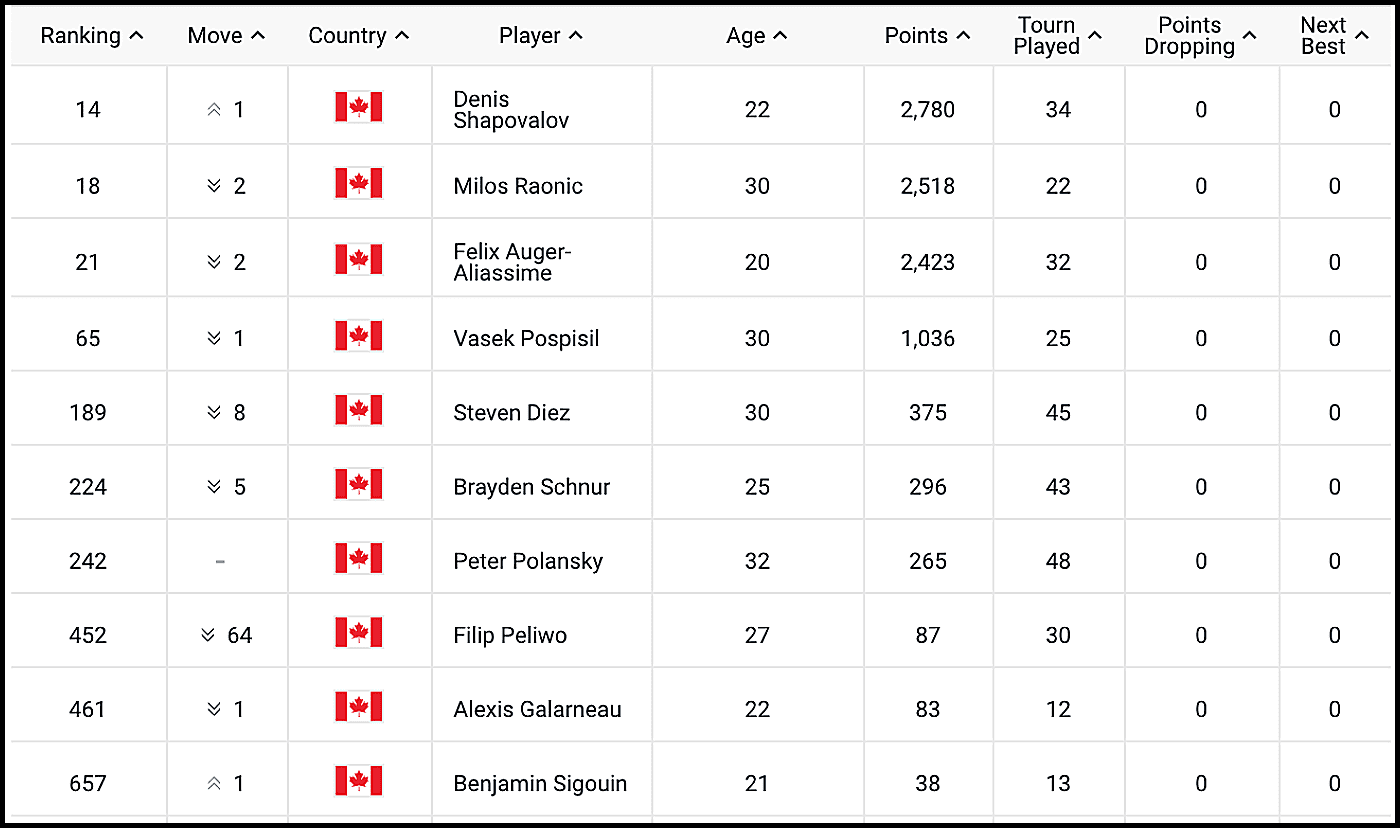Sort the table by Age column

pos(757,35)
